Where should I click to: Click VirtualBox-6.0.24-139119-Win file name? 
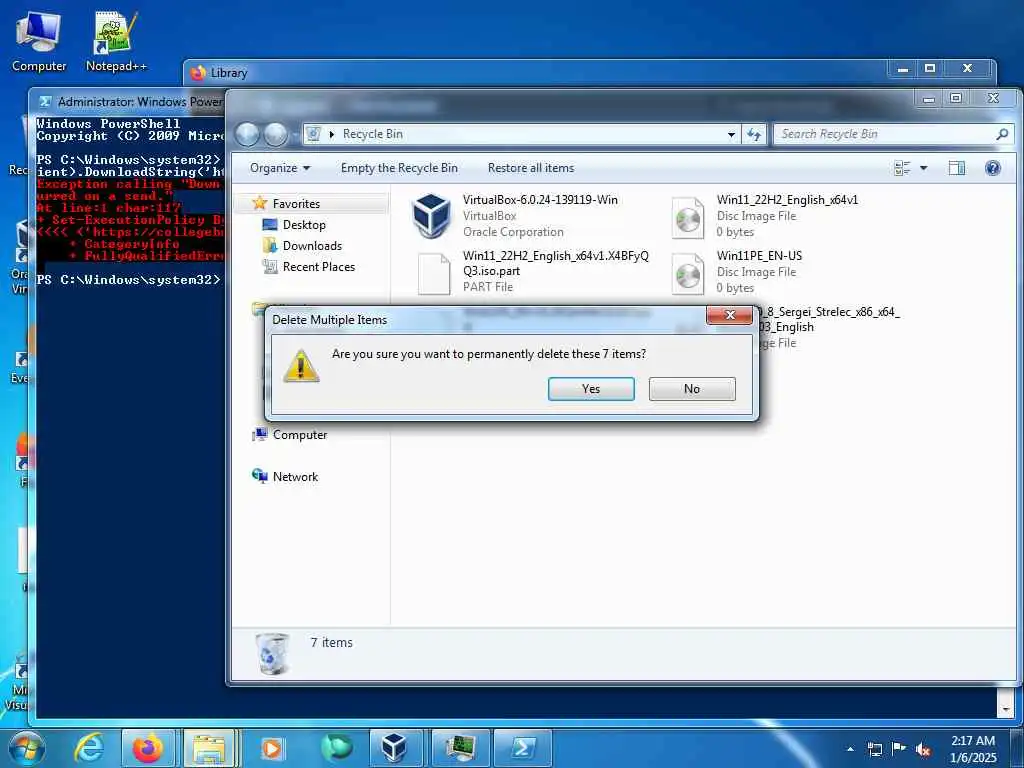point(540,200)
